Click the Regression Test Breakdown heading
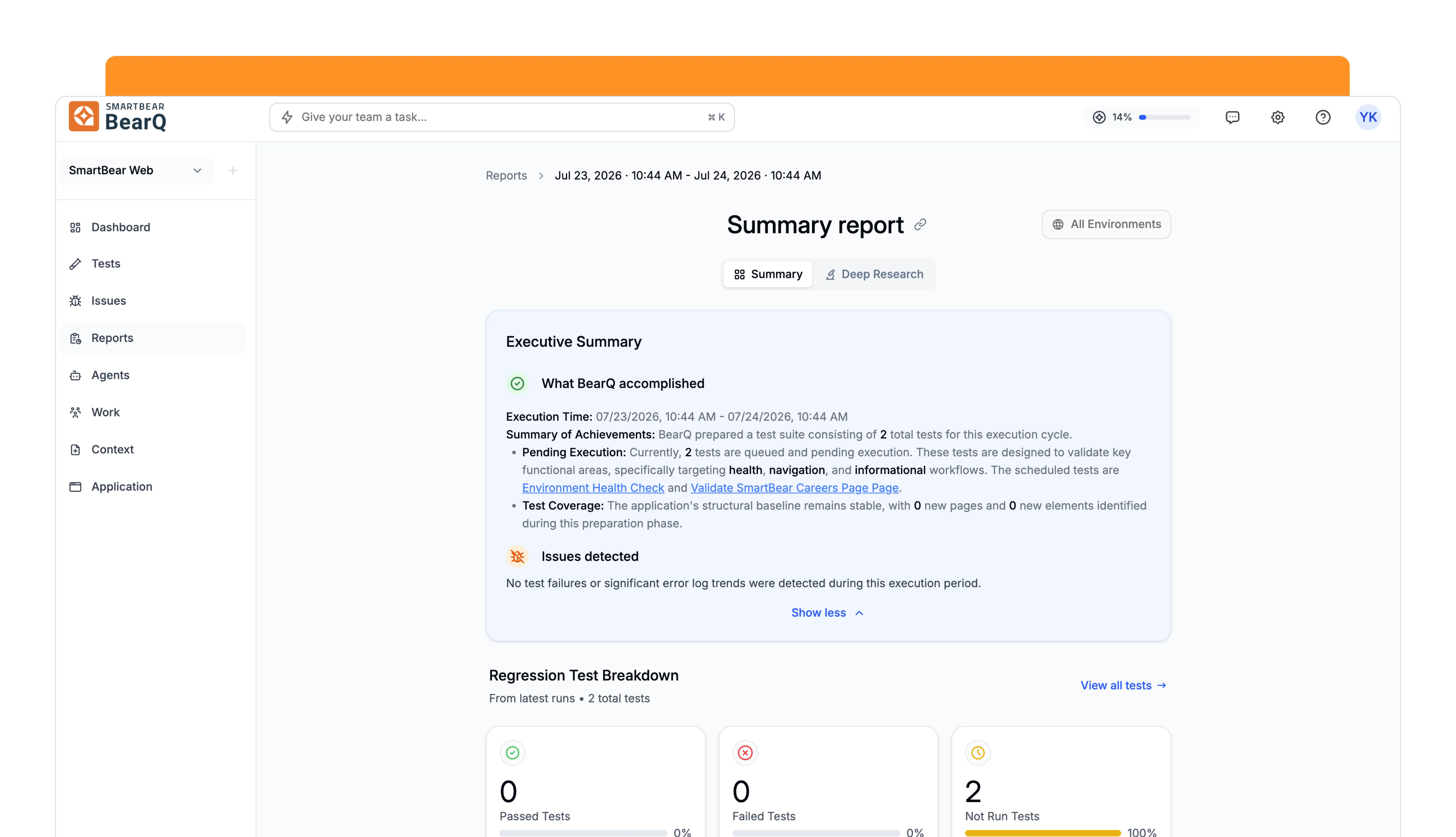 (x=584, y=675)
